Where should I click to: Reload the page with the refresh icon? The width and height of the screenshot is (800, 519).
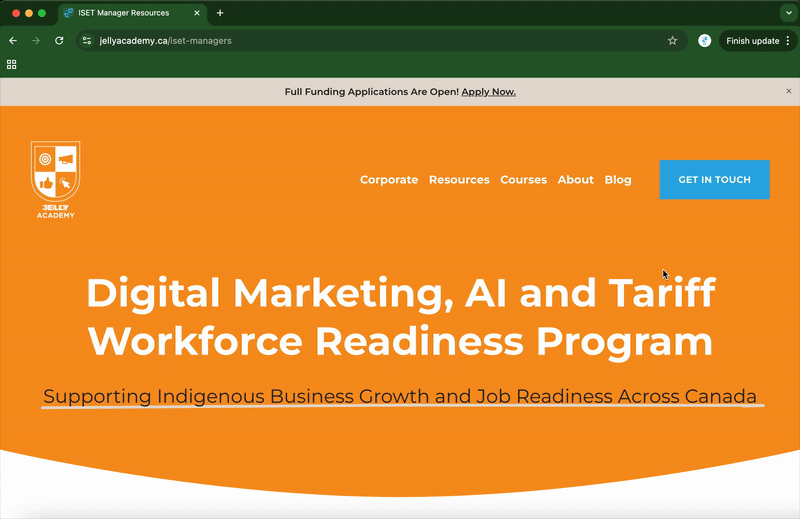59,41
